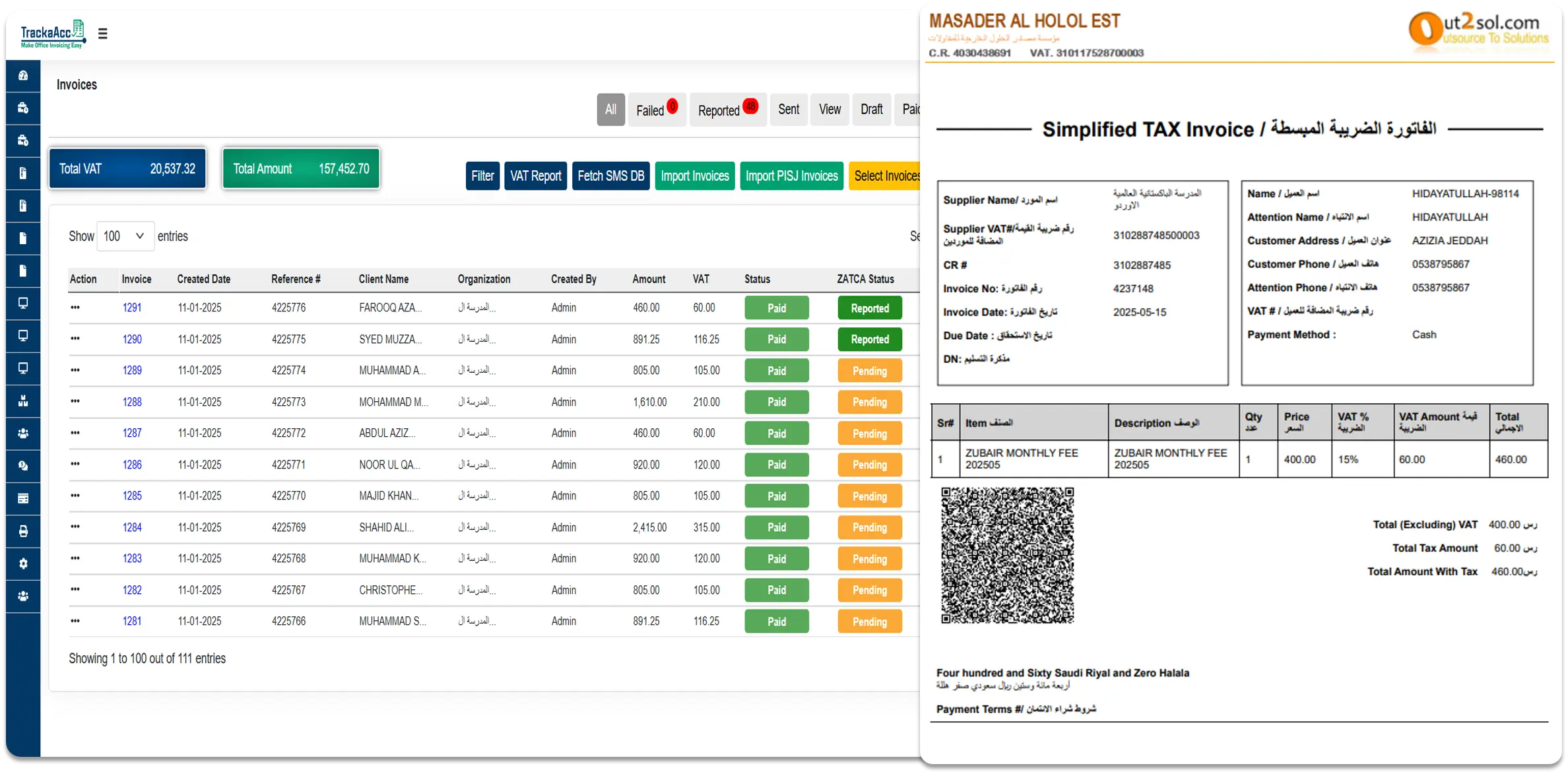Open the stacked boxes icon in sidebar

(23, 401)
